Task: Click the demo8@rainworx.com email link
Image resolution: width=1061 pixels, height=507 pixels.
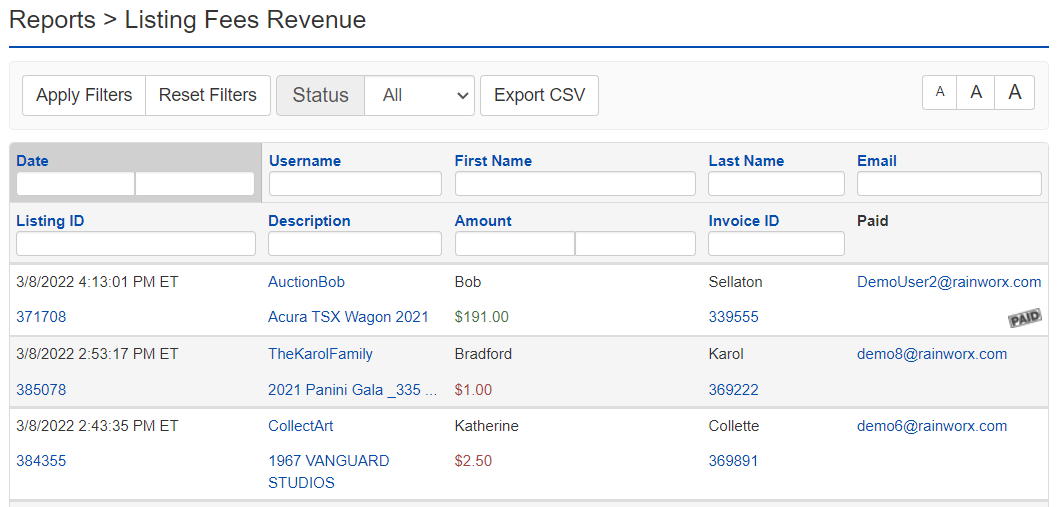Action: (x=932, y=354)
